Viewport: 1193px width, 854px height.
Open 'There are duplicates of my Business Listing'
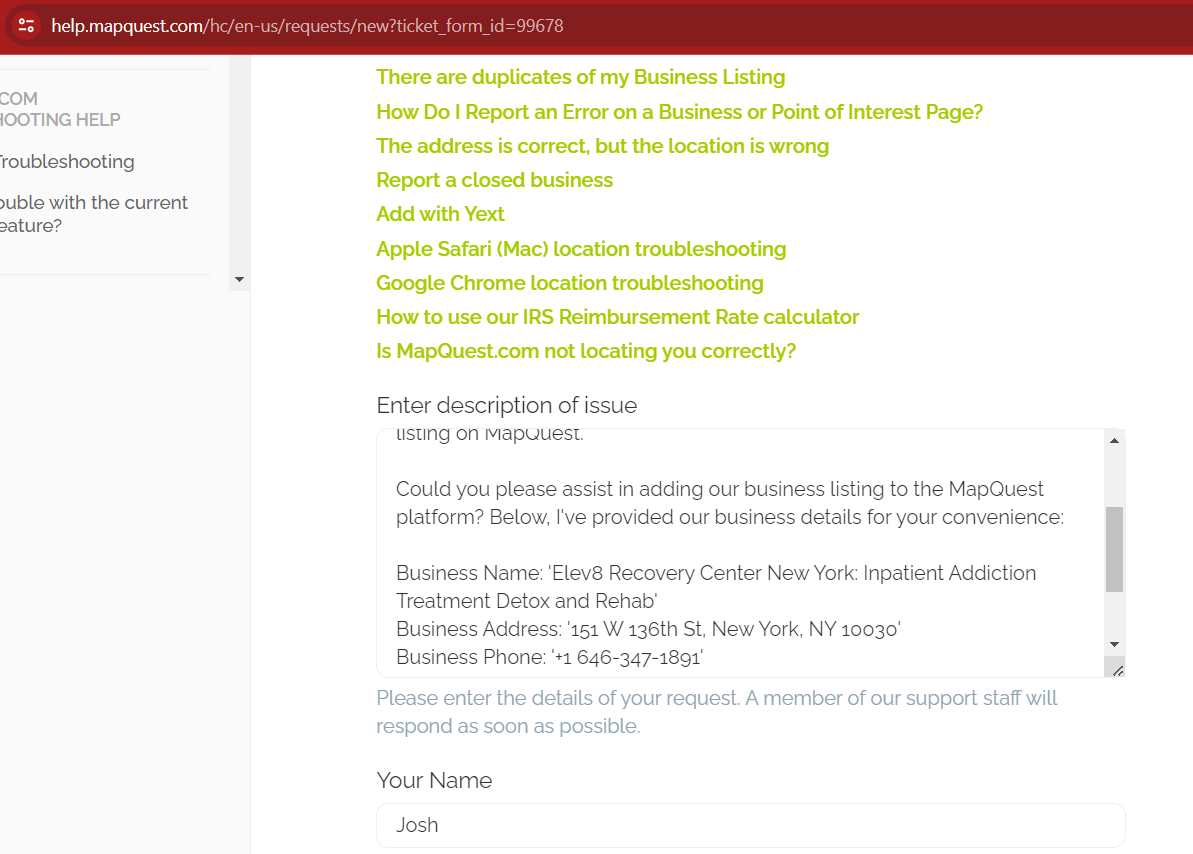click(x=581, y=77)
